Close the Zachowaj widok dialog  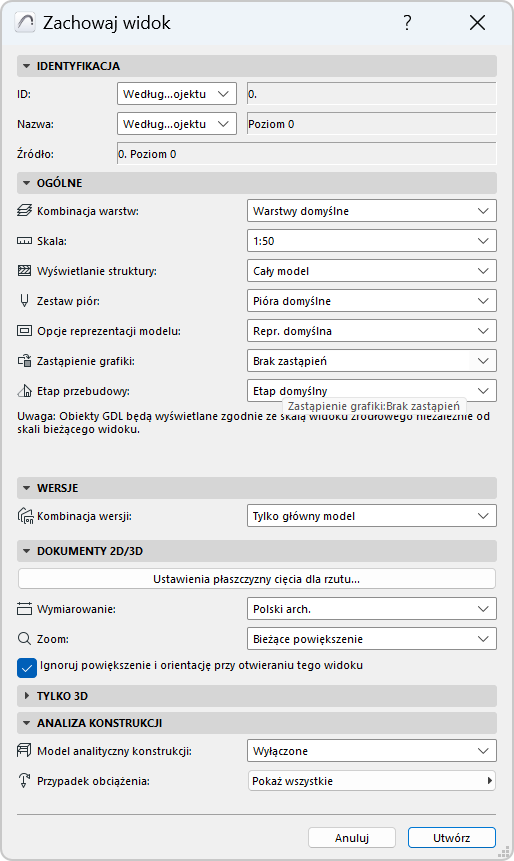pyautogui.click(x=477, y=23)
